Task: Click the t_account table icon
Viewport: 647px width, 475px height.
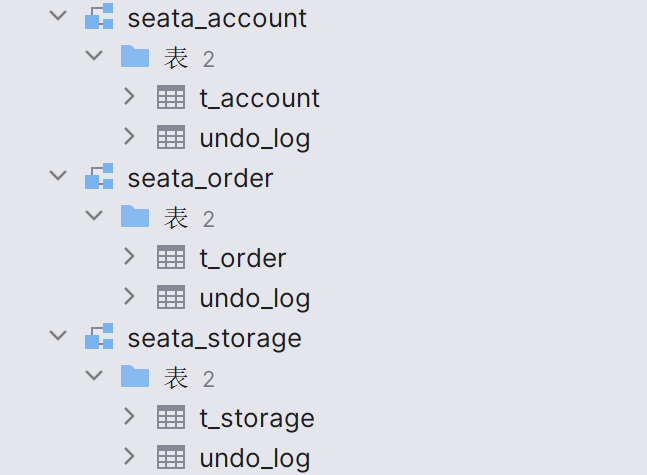Action: point(171,98)
